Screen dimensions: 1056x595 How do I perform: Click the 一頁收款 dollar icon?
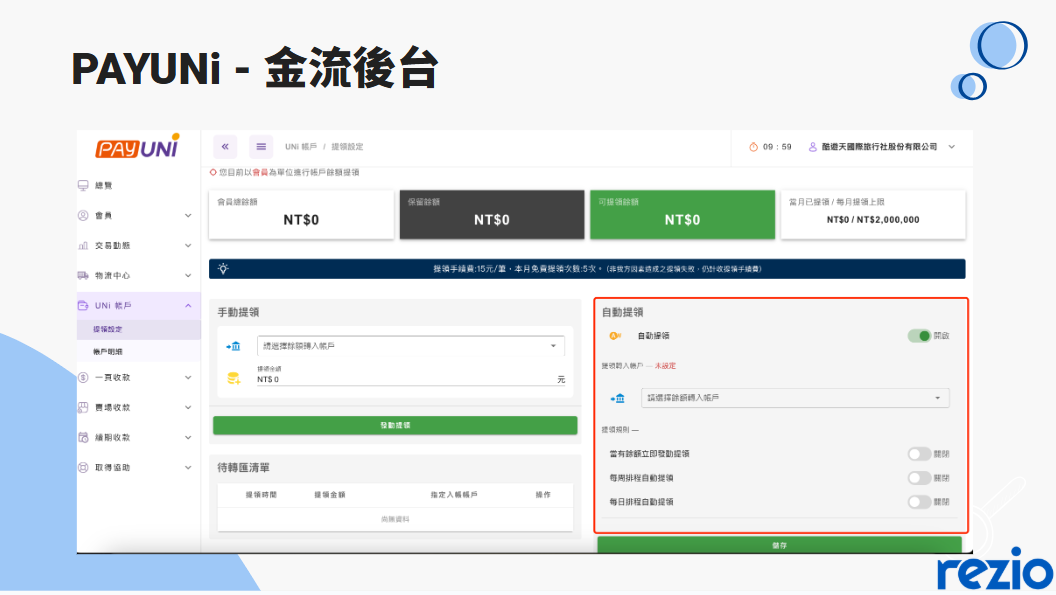(83, 377)
